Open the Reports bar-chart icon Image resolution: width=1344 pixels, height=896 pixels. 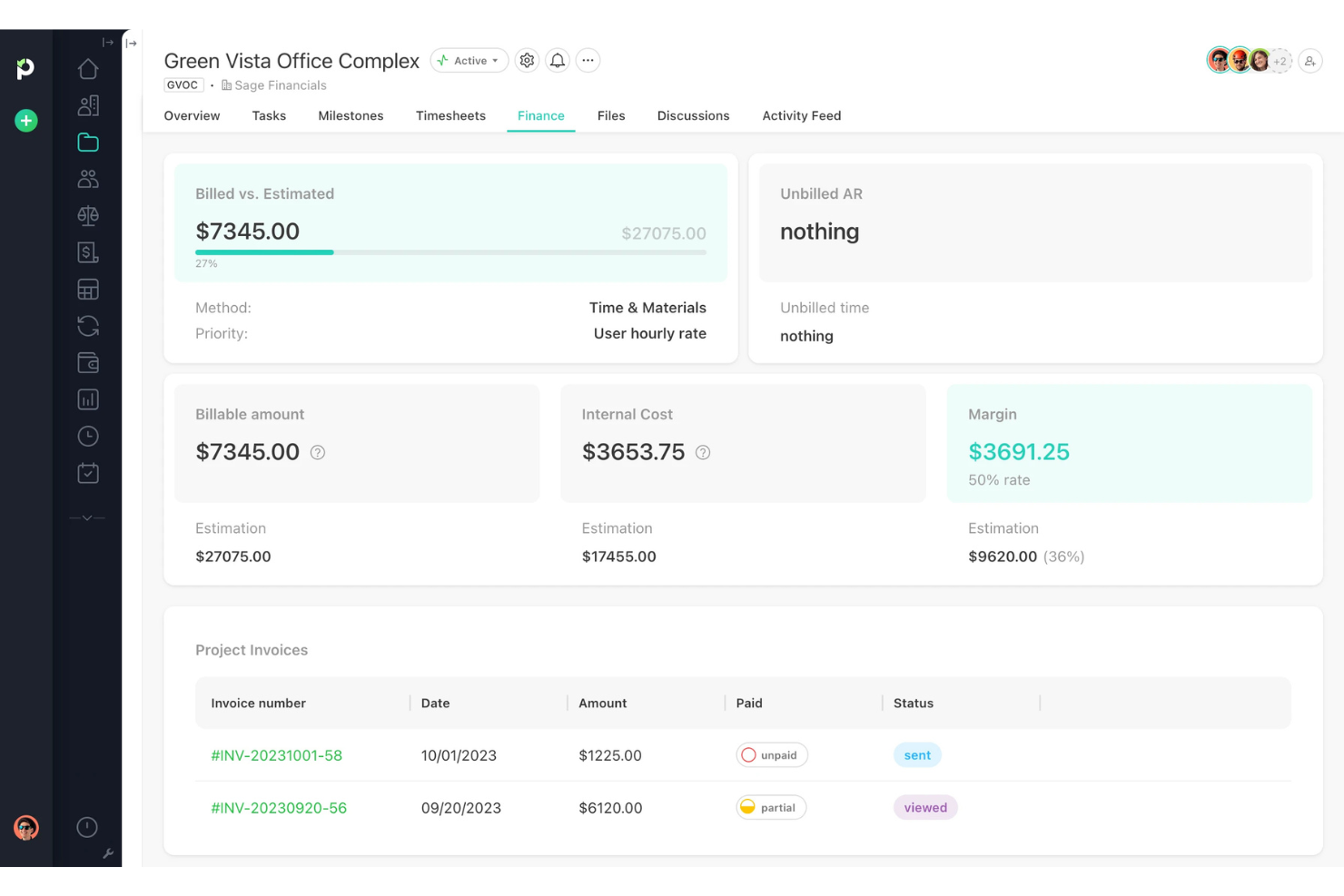point(88,399)
